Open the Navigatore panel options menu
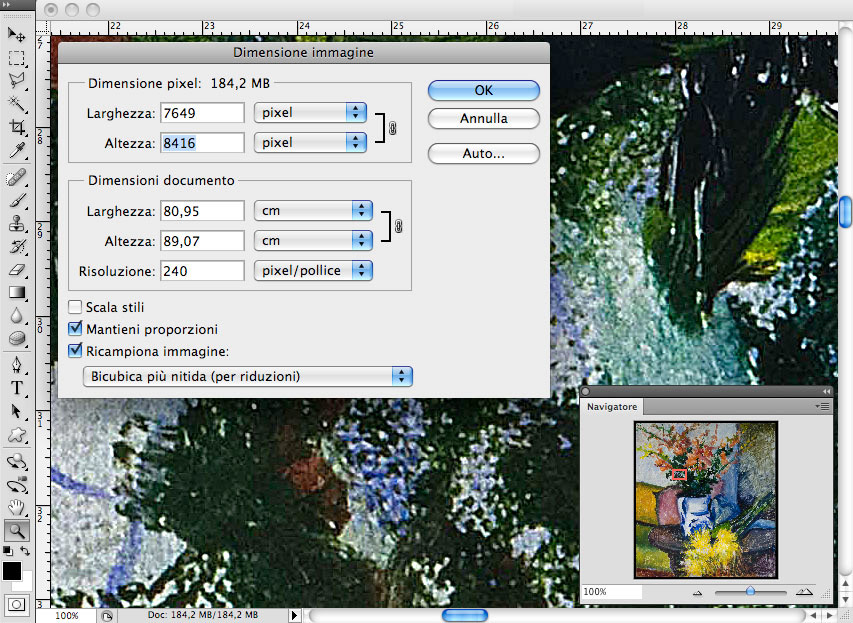Screen dimensions: 853x623 (822, 406)
